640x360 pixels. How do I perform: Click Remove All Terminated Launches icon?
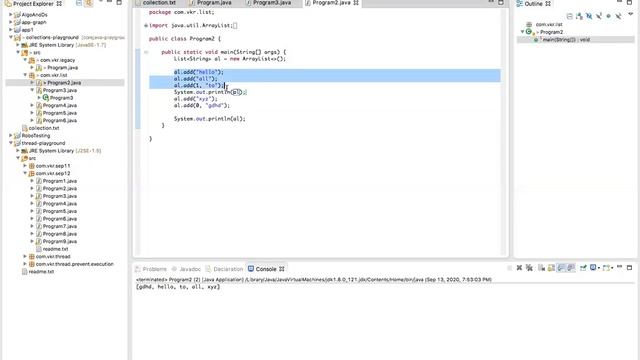[x=529, y=268]
